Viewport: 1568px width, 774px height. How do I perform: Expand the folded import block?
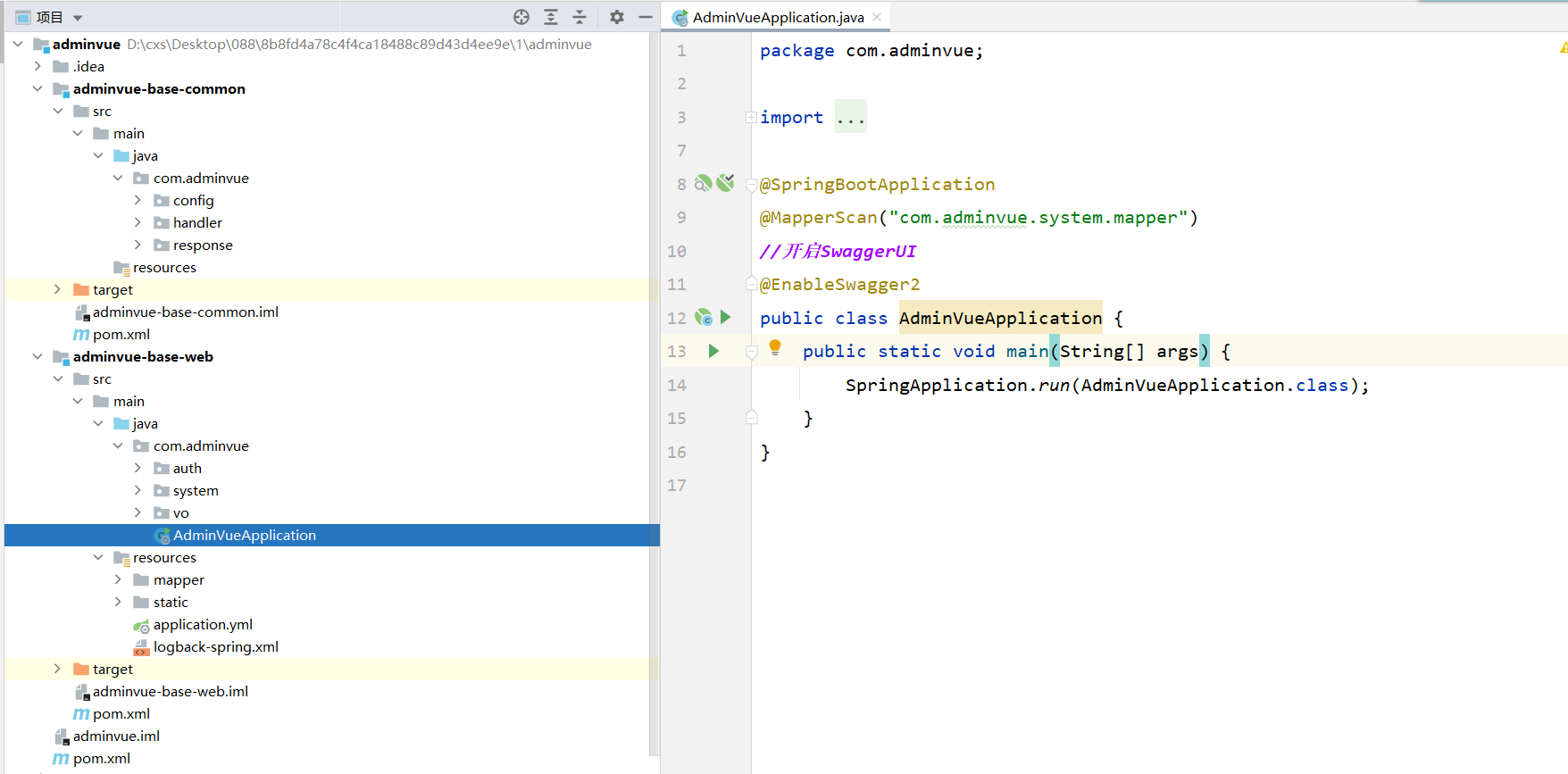pos(751,117)
